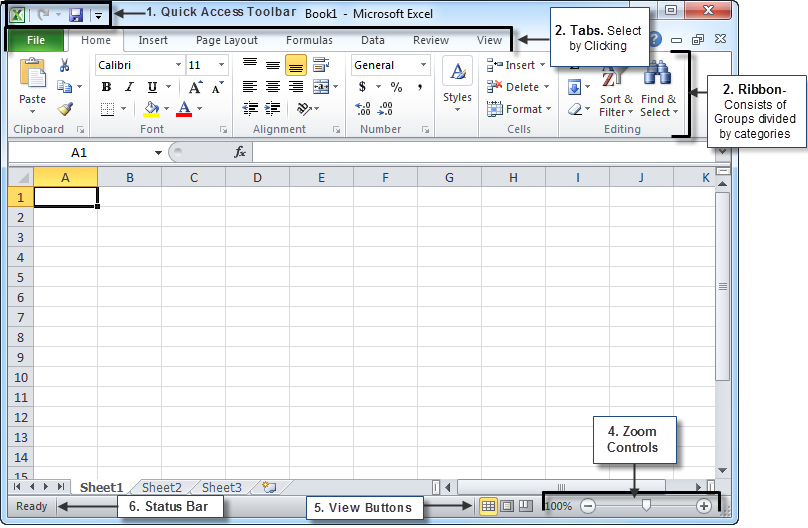Click the red Font Color button
808x528 pixels.
184,109
